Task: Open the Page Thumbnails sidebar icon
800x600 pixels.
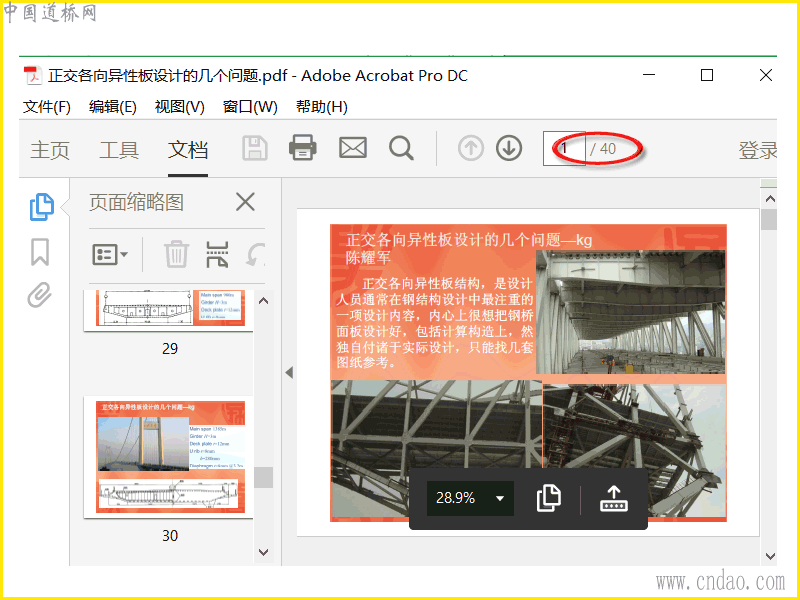Action: [41, 207]
